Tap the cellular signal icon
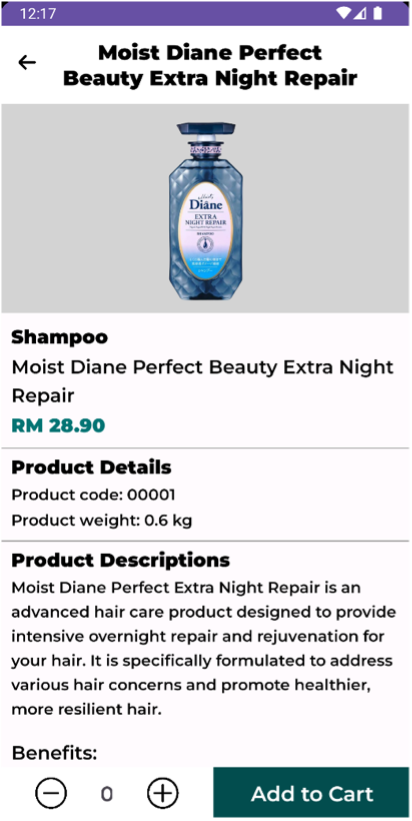This screenshot has width=412, height=821. [x=360, y=13]
